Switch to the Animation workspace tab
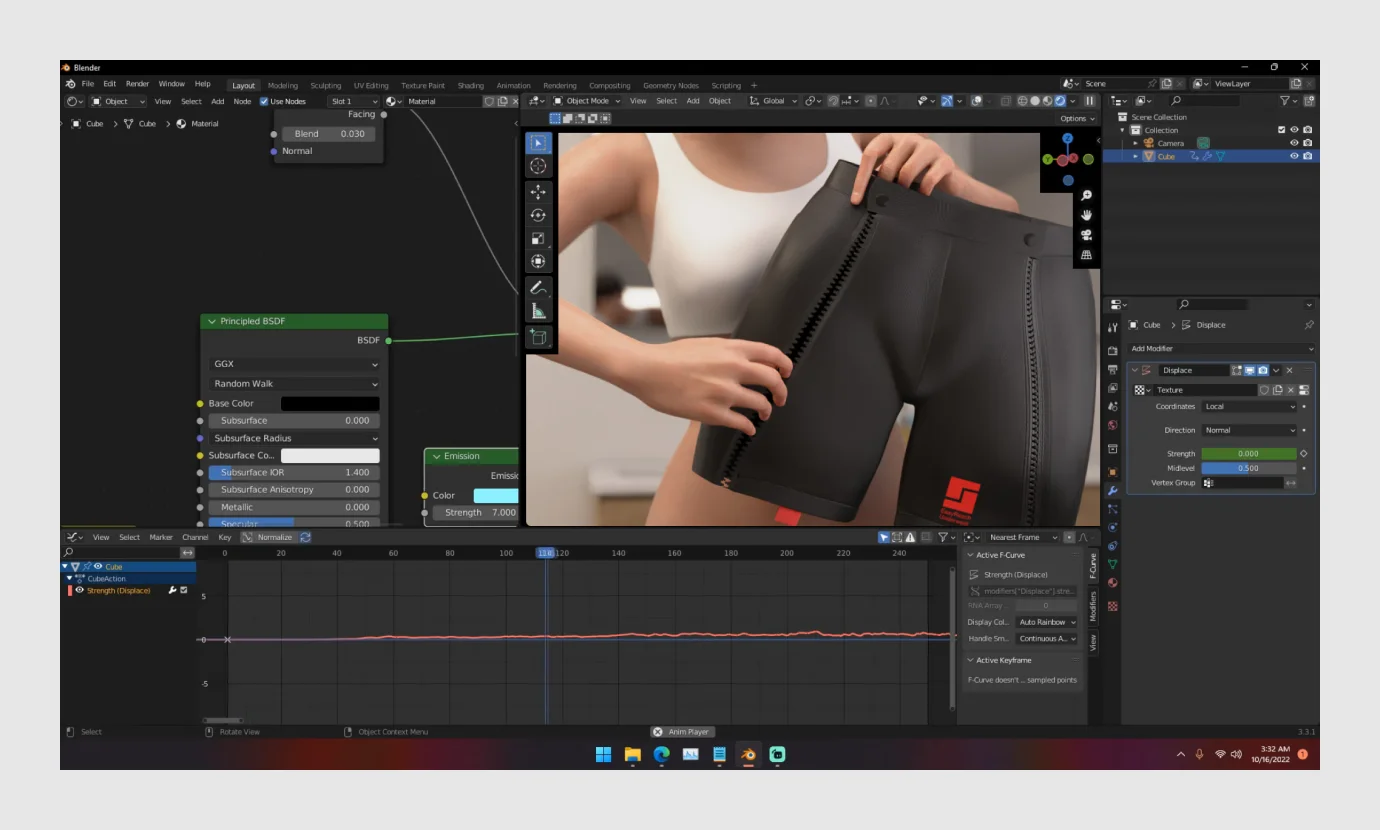 514,86
